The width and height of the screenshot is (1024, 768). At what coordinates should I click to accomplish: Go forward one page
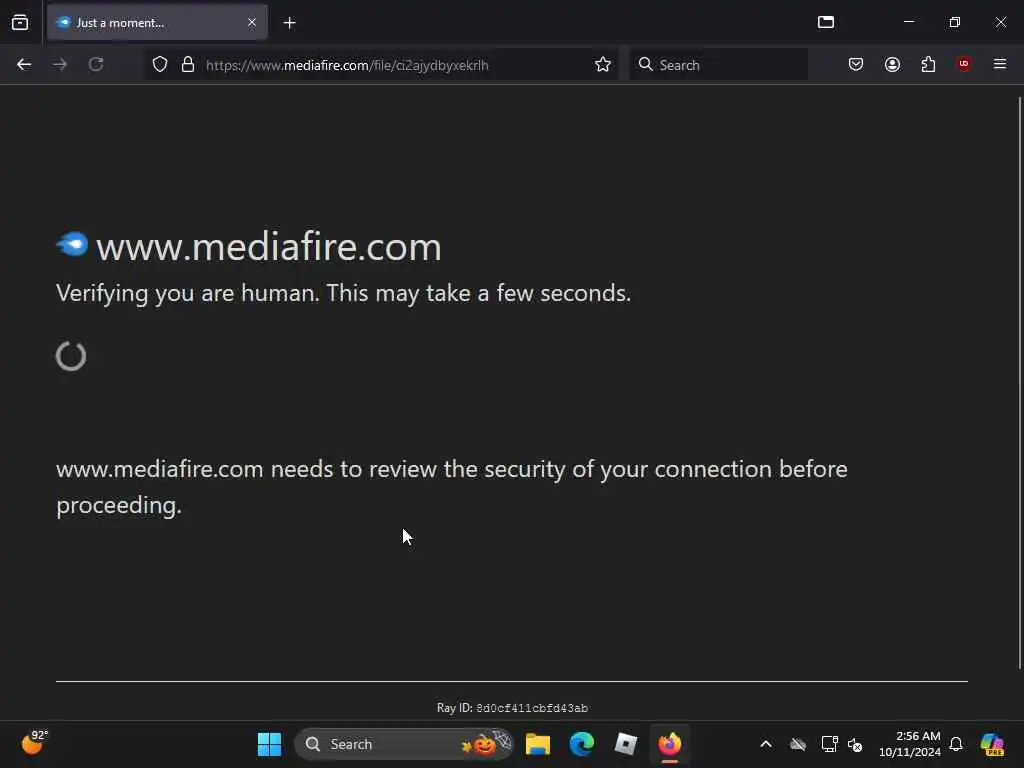[60, 64]
